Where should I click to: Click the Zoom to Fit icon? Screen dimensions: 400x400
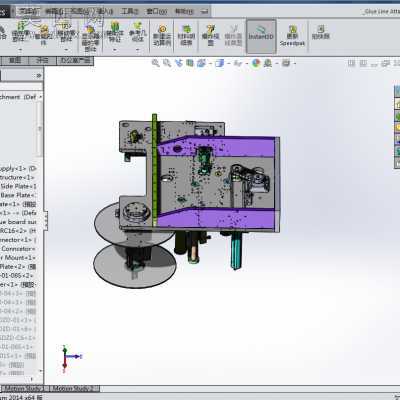(x=155, y=63)
